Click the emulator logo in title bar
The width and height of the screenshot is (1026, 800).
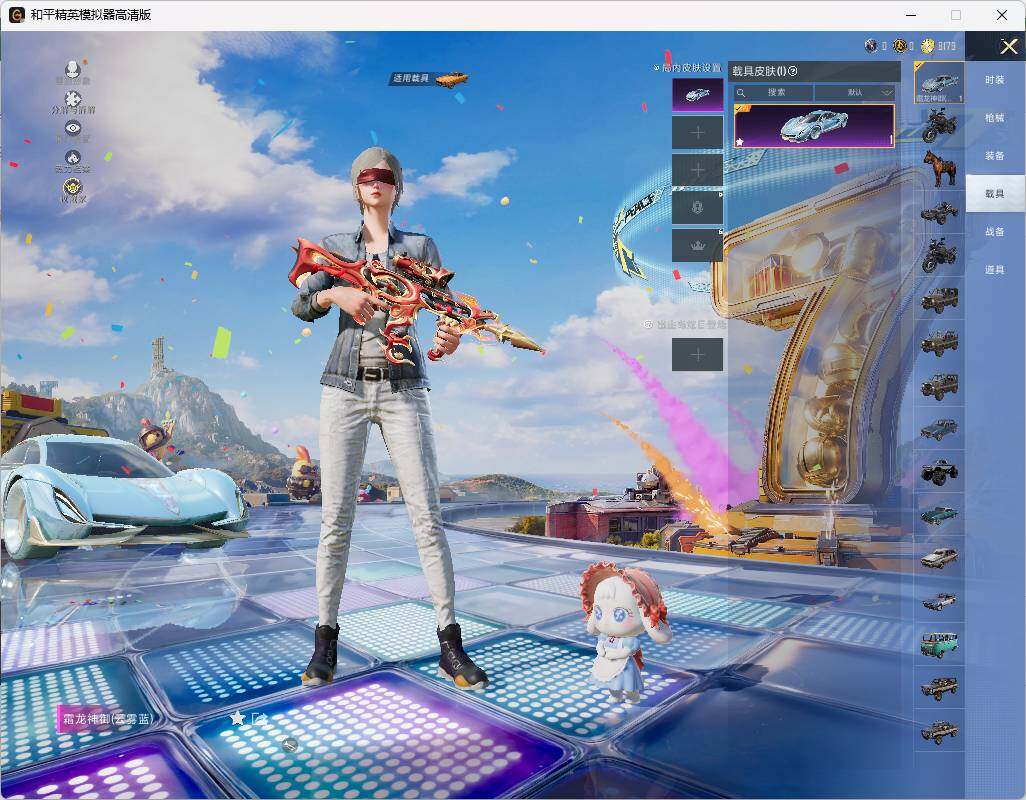click(x=16, y=14)
